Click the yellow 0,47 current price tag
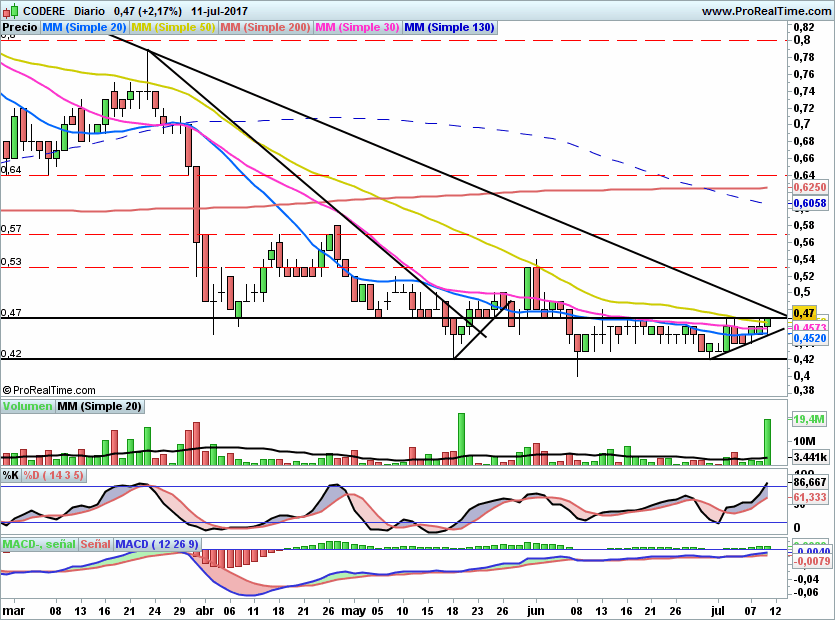 coord(804,313)
